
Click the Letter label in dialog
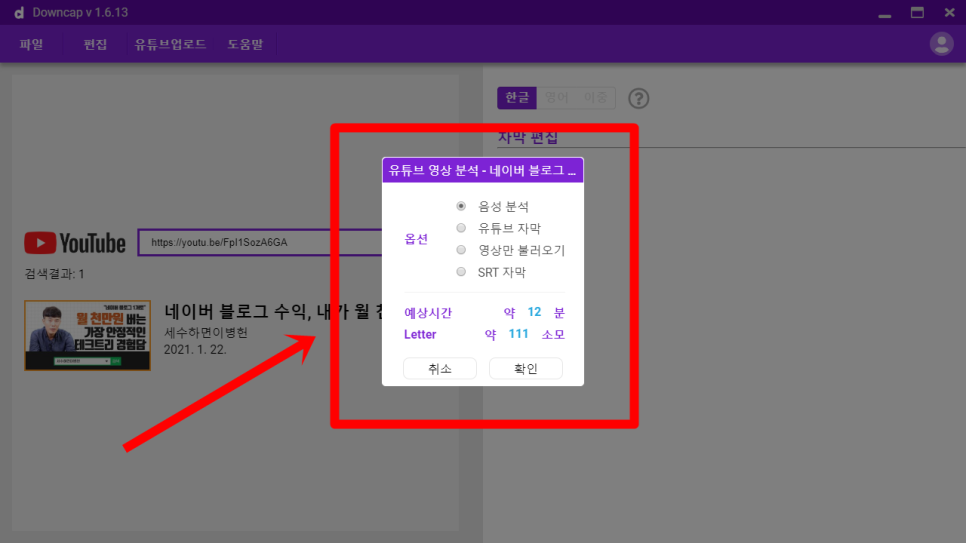click(x=420, y=334)
